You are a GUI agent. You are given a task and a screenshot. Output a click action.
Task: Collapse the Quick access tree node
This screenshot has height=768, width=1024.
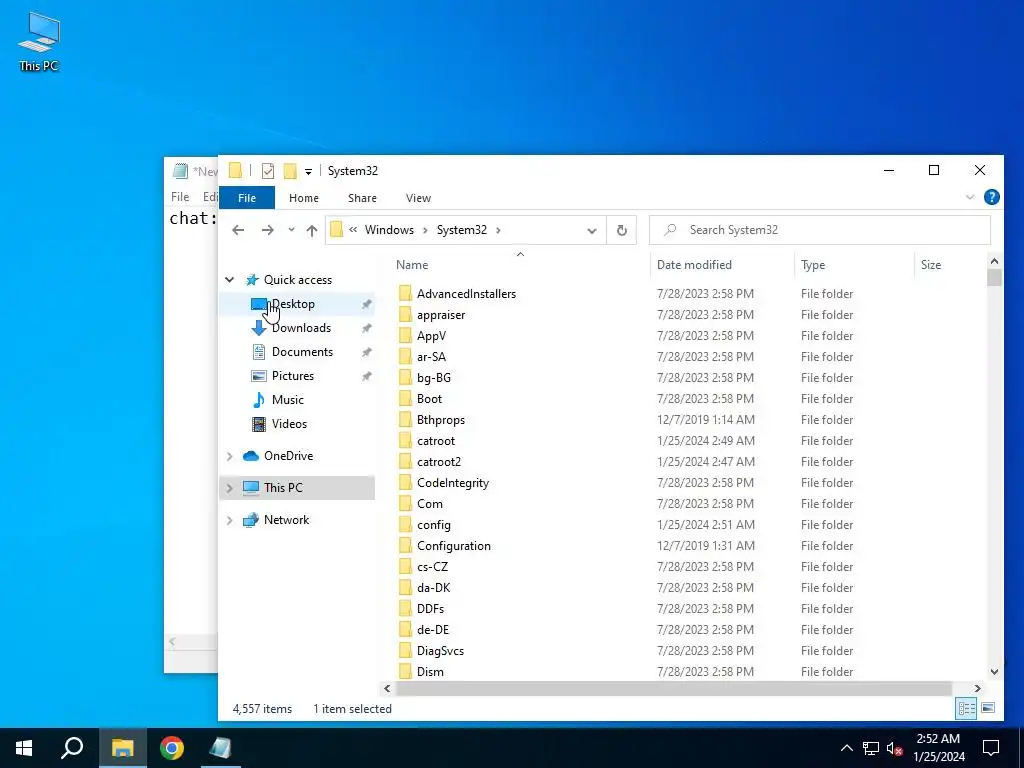point(230,280)
